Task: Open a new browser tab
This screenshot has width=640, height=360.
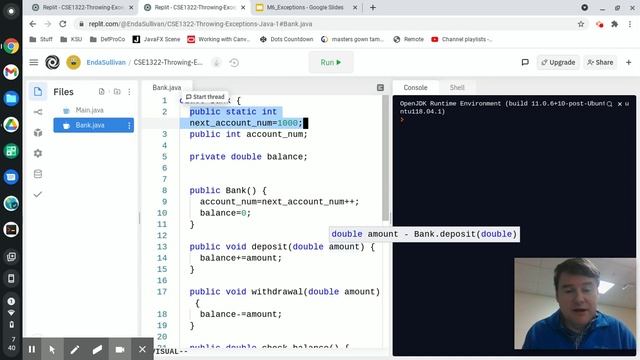Action: tap(373, 7)
